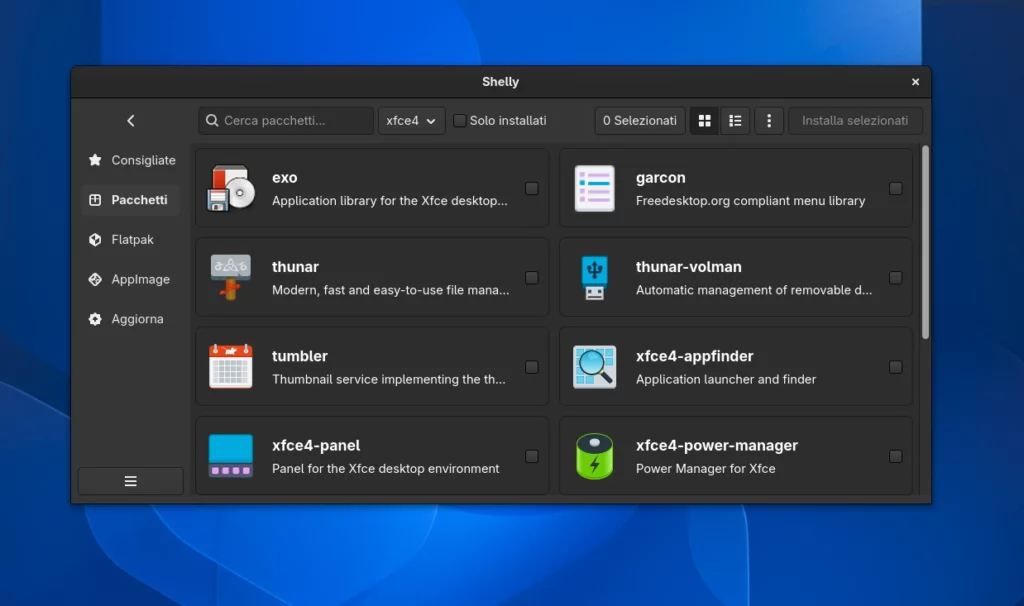Click the thunar-volman USB drive icon
This screenshot has height=606, width=1024.
click(594, 278)
